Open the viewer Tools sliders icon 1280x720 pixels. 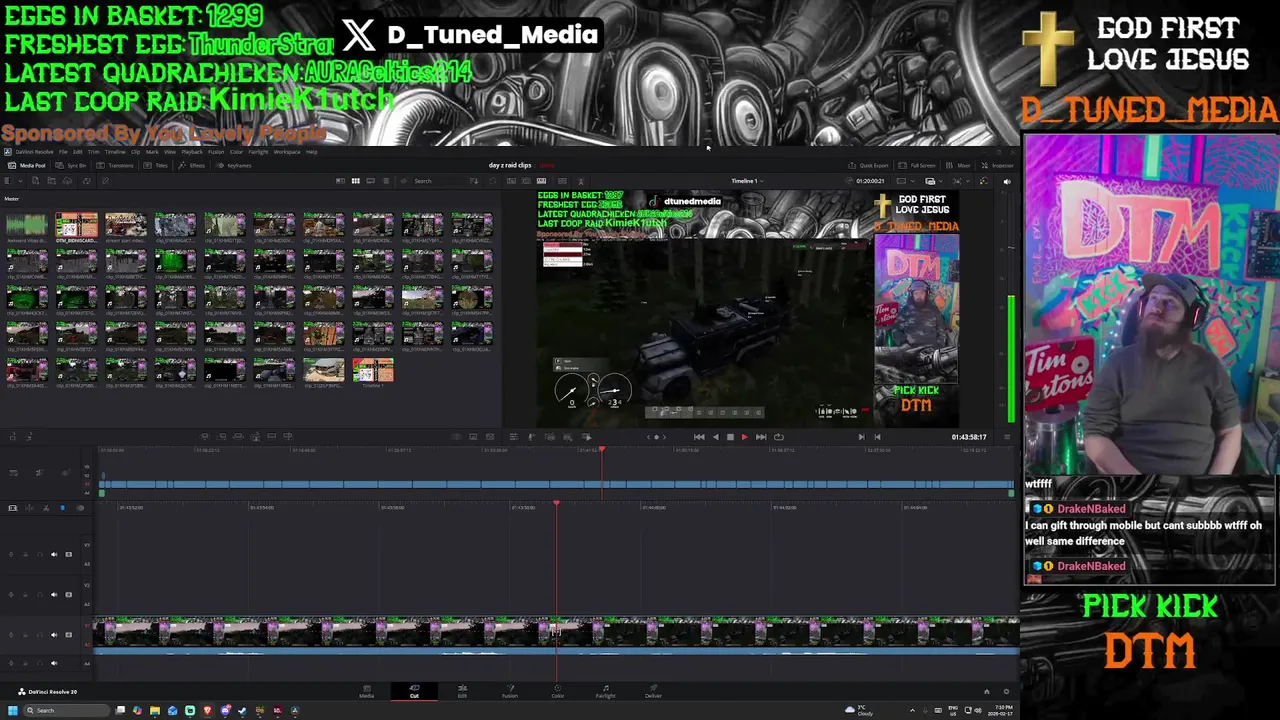pos(514,436)
